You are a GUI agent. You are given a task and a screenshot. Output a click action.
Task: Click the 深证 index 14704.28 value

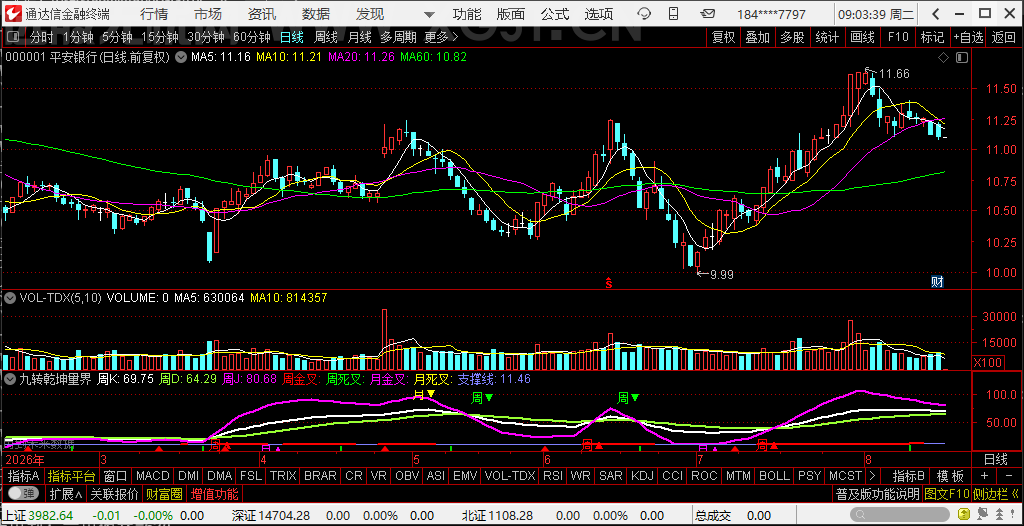pos(283,516)
